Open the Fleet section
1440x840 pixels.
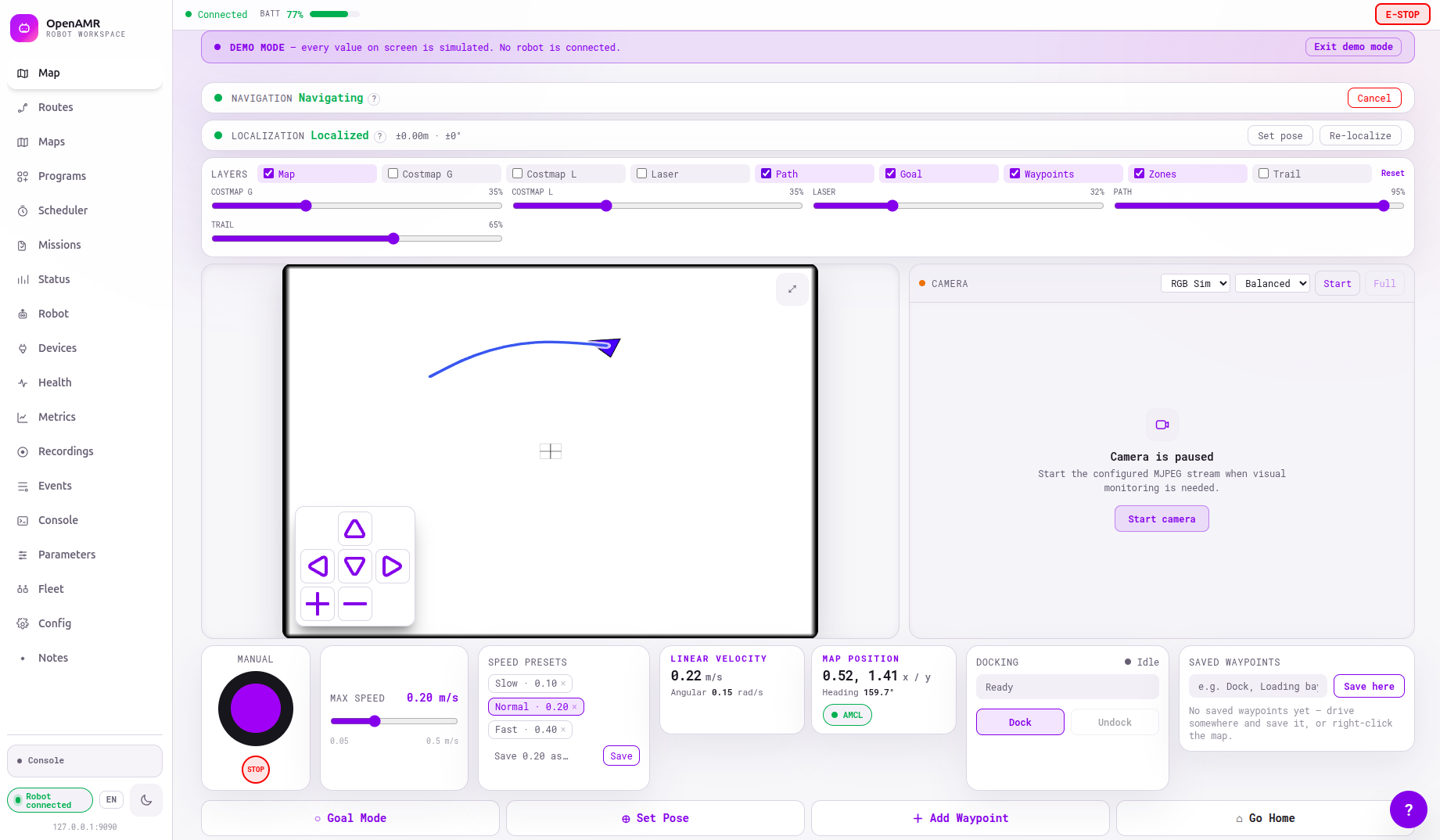click(x=84, y=589)
